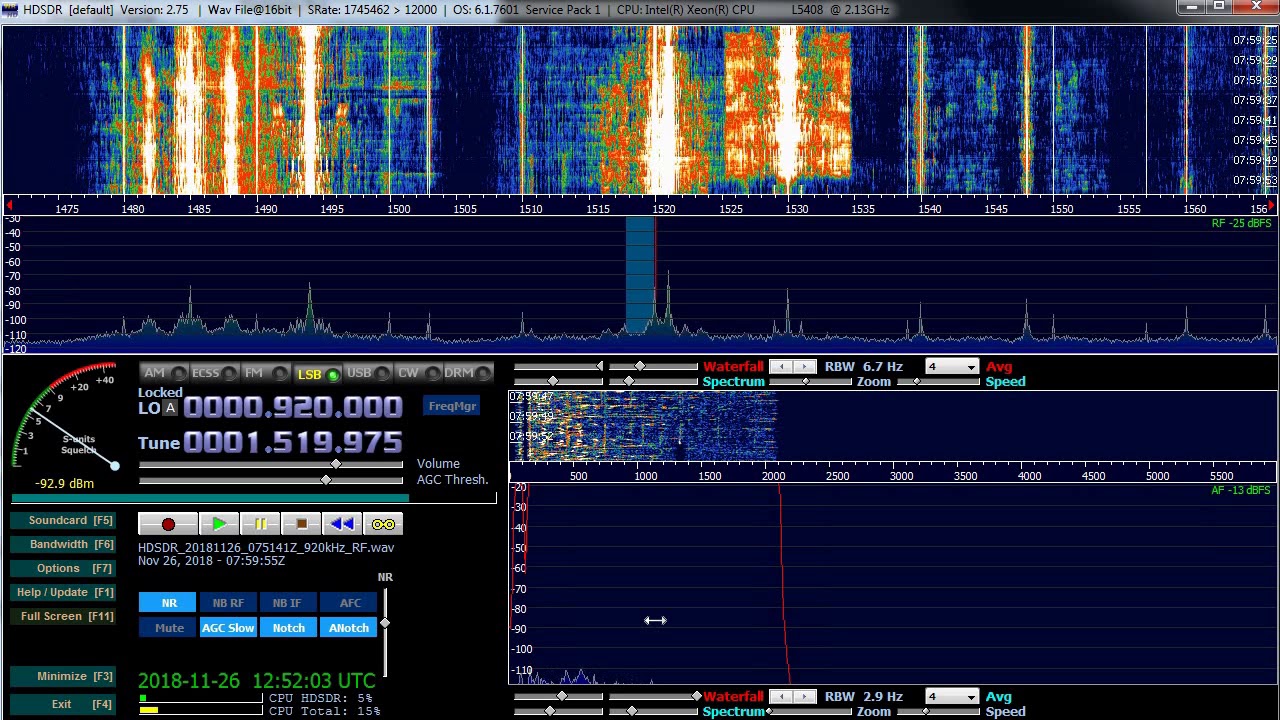This screenshot has width=1280, height=720.
Task: Click the upper cyan Spectrum label
Action: point(733,382)
